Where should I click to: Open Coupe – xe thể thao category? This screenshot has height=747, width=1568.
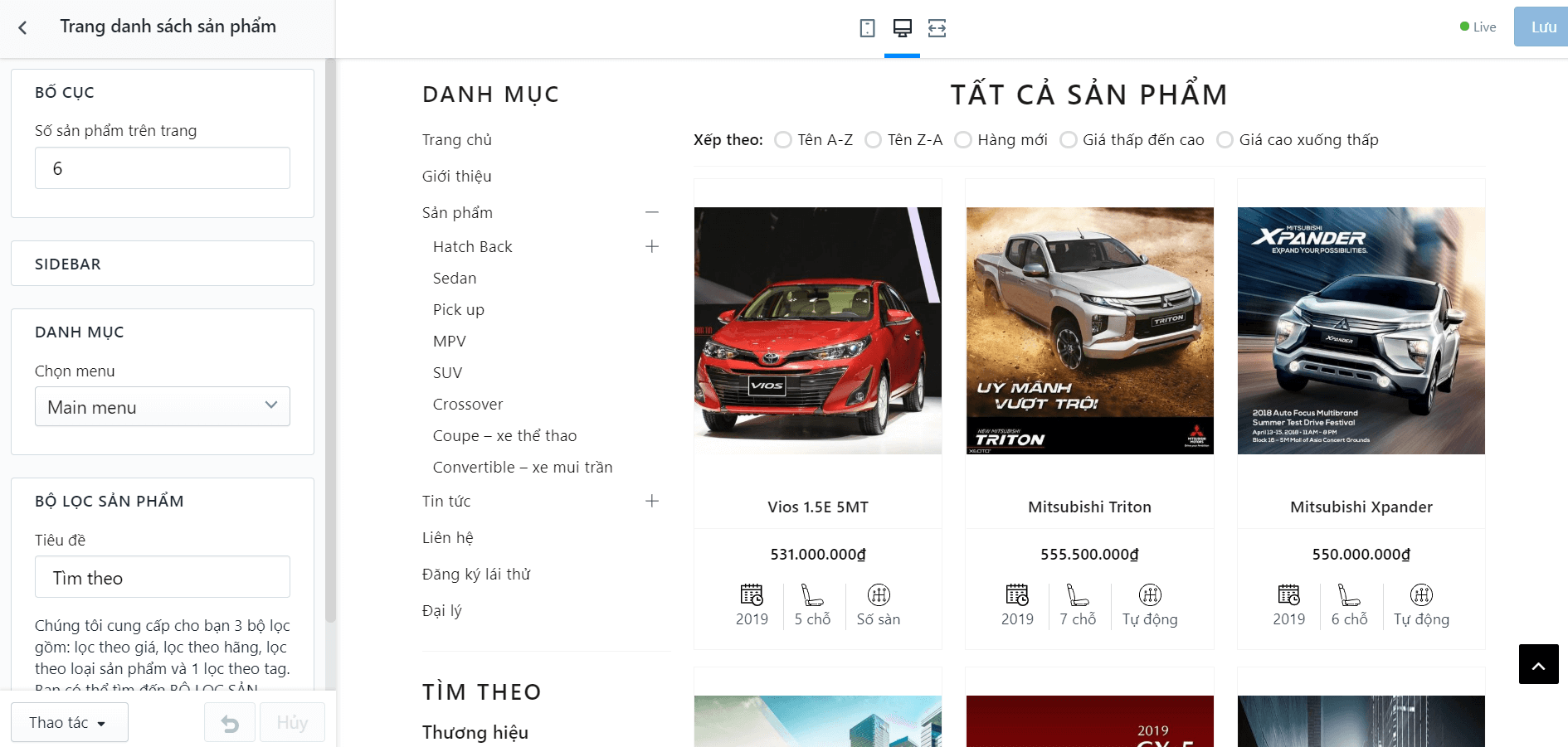pyautogui.click(x=505, y=436)
